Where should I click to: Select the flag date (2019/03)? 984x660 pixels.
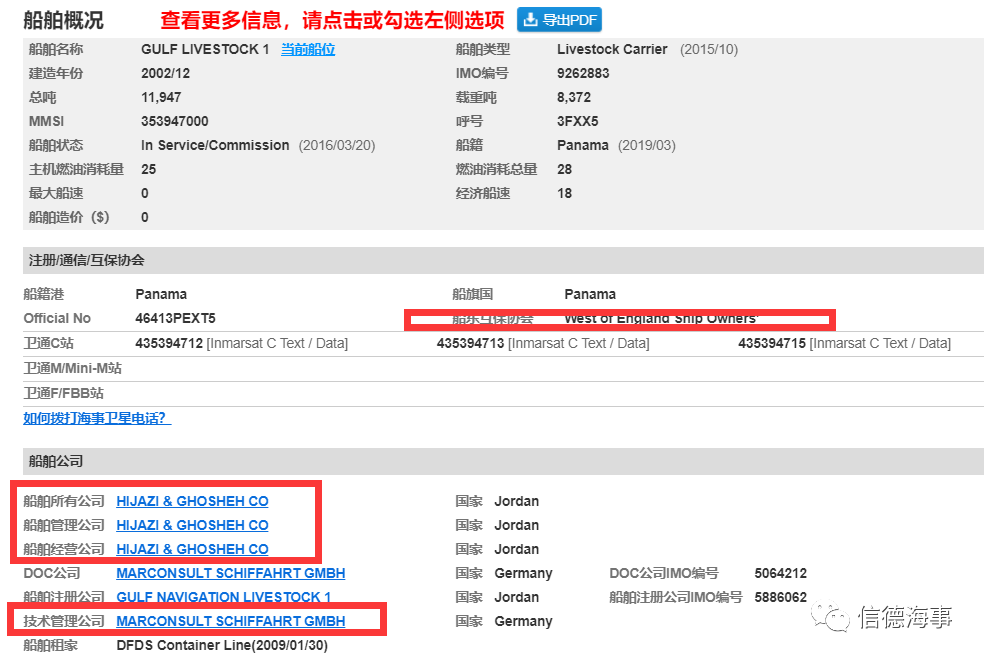pos(647,146)
